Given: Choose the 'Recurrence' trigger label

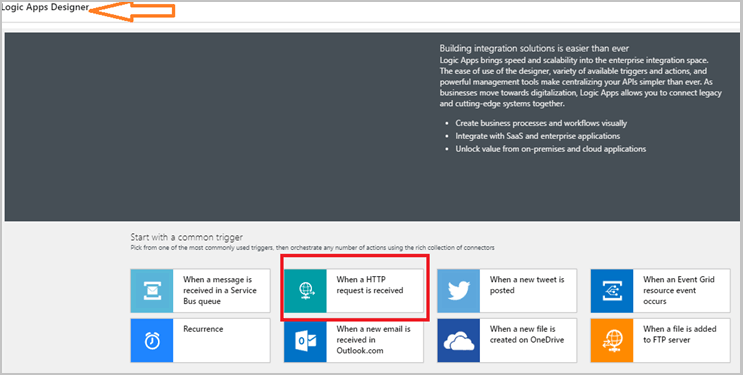Looking at the screenshot, I should coord(203,329).
